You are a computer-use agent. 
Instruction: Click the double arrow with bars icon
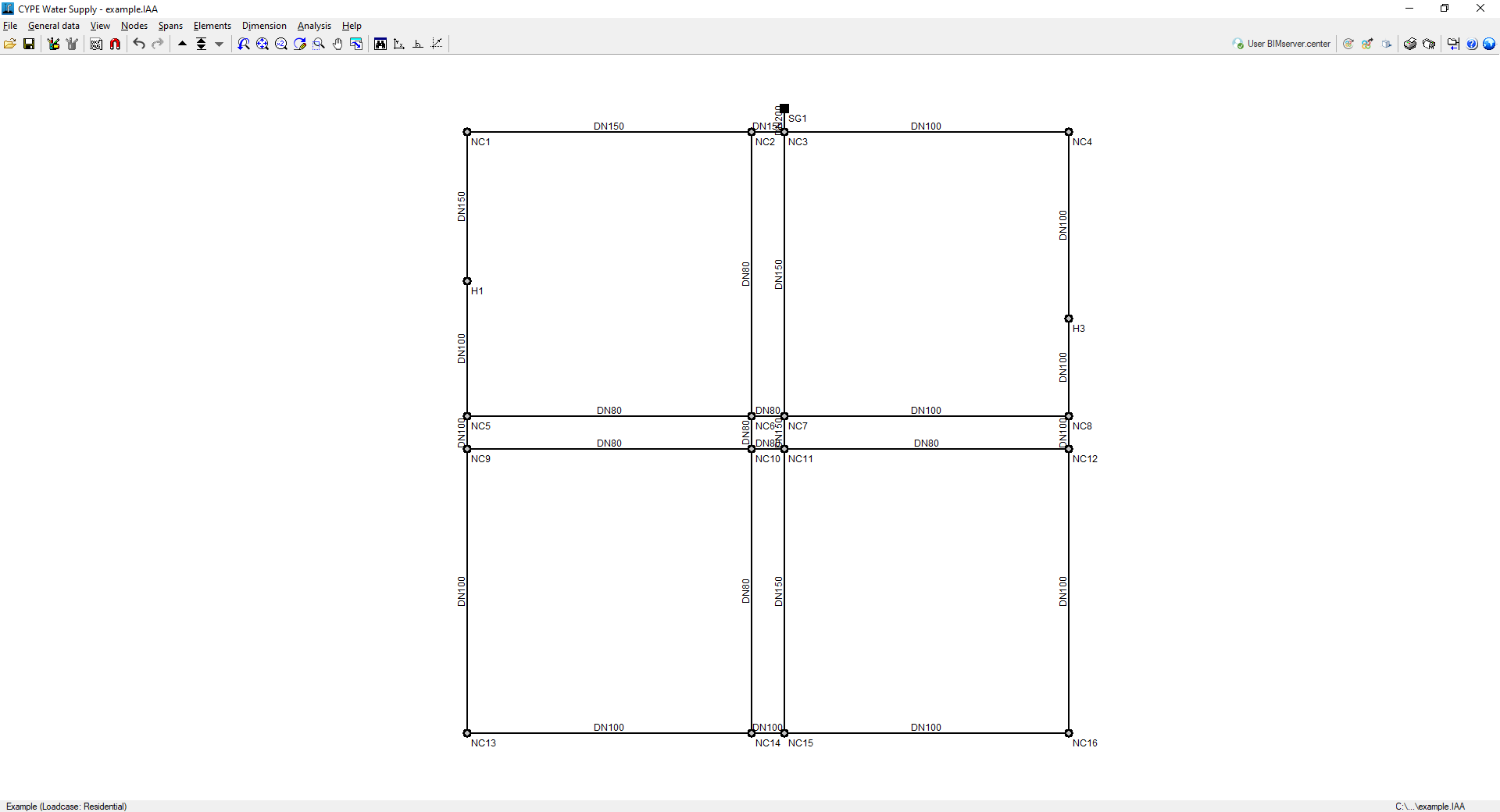[201, 44]
